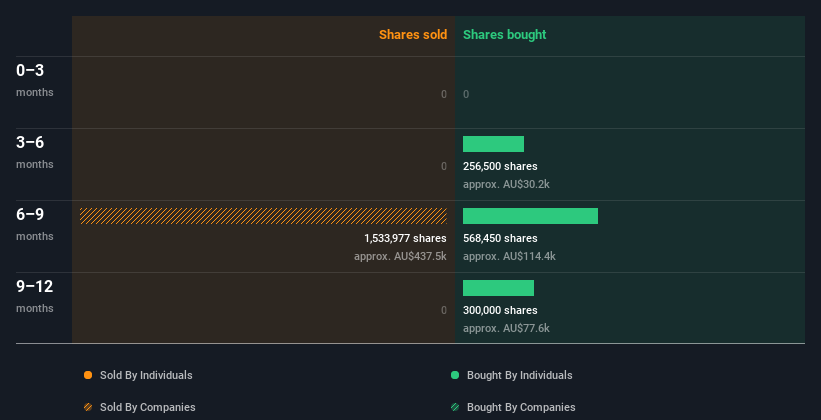This screenshot has width=821, height=420.
Task: Click the 300,000 shares value
Action: [500, 311]
